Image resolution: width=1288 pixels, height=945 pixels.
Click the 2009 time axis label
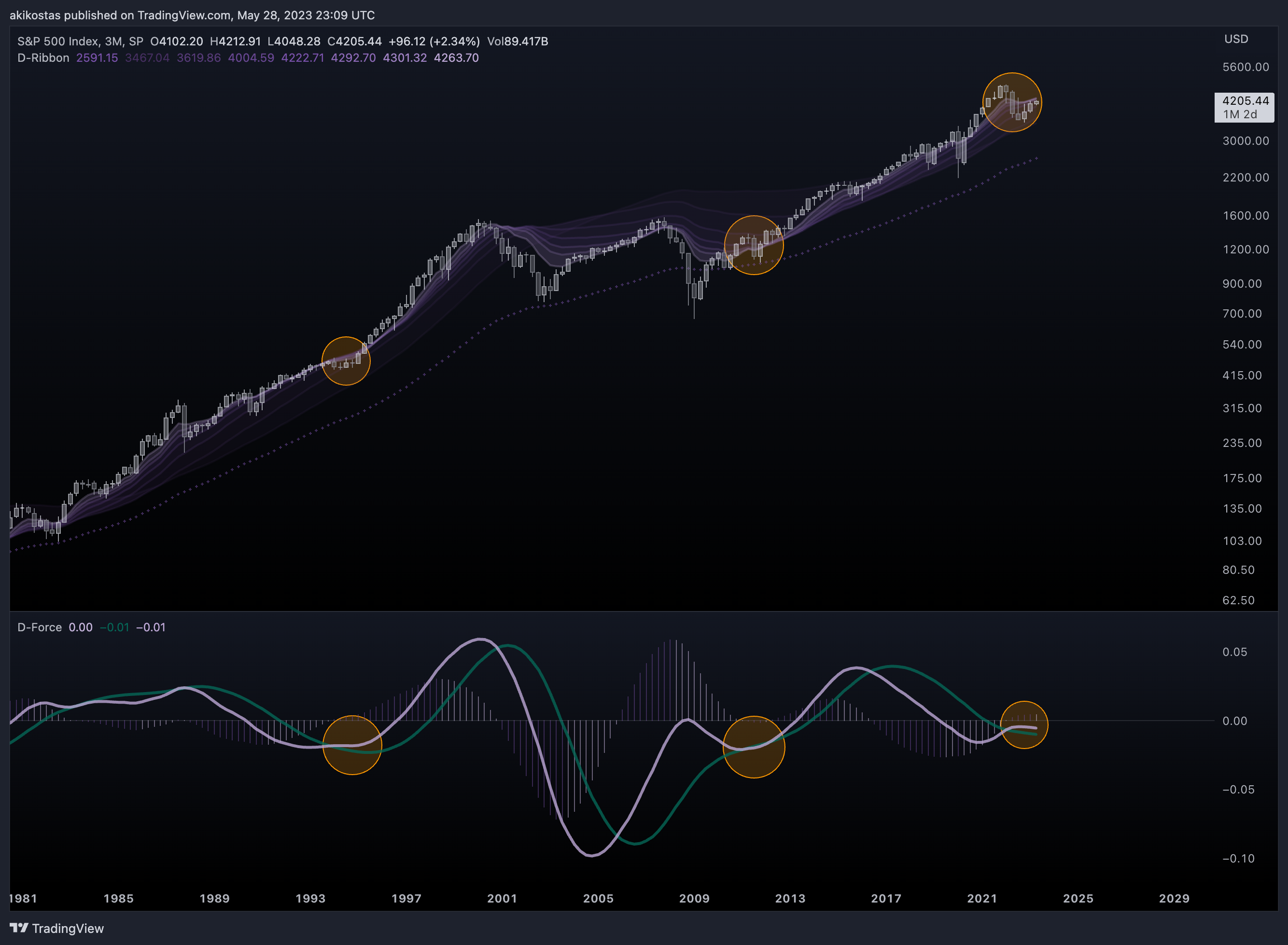694,898
